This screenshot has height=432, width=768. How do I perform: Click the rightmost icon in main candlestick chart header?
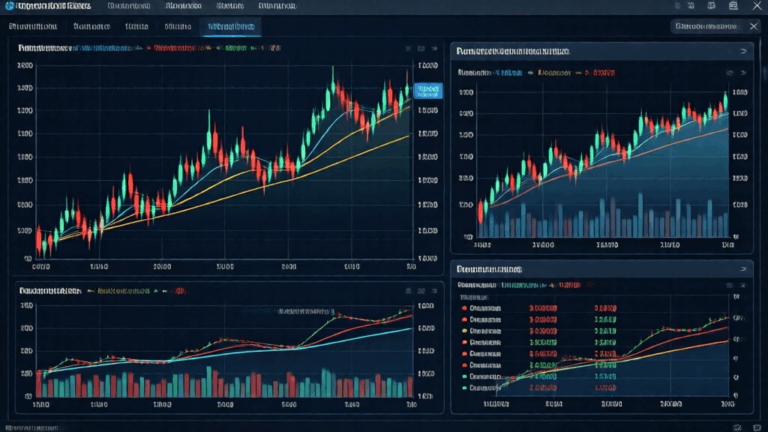(433, 47)
